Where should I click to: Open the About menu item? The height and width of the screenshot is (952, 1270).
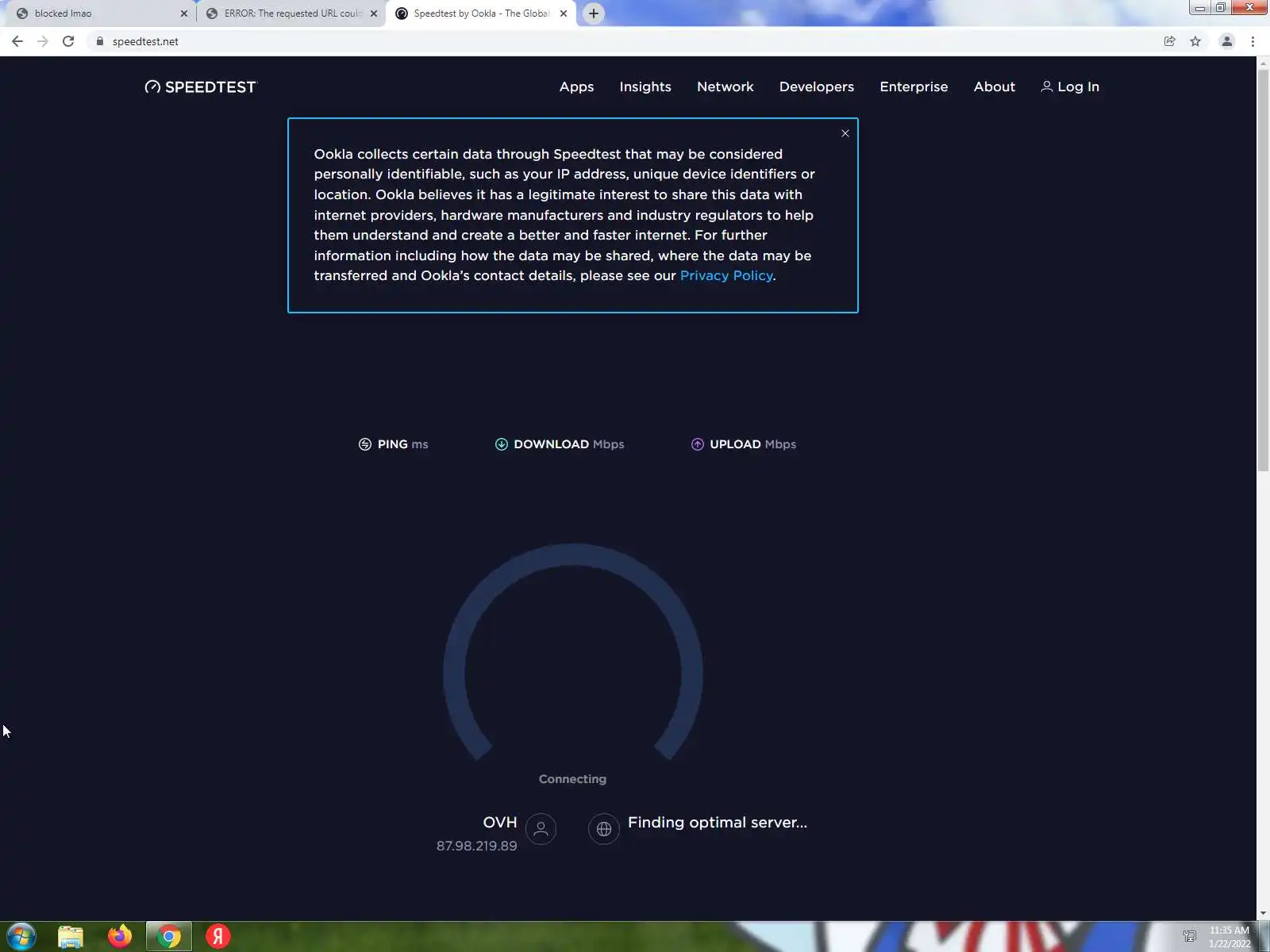[995, 87]
